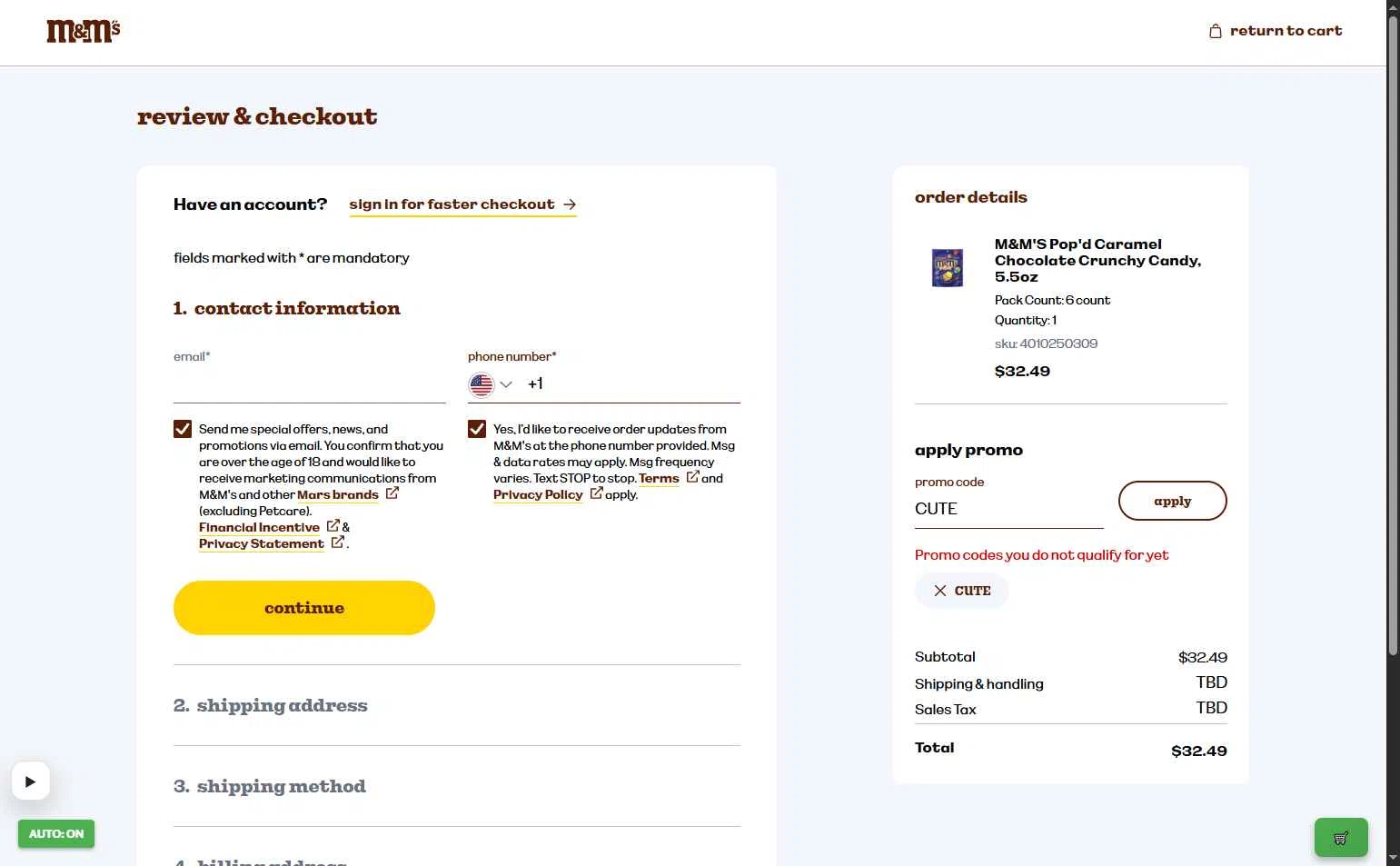
Task: Click the Quantity: 1 text
Action: (x=1026, y=320)
